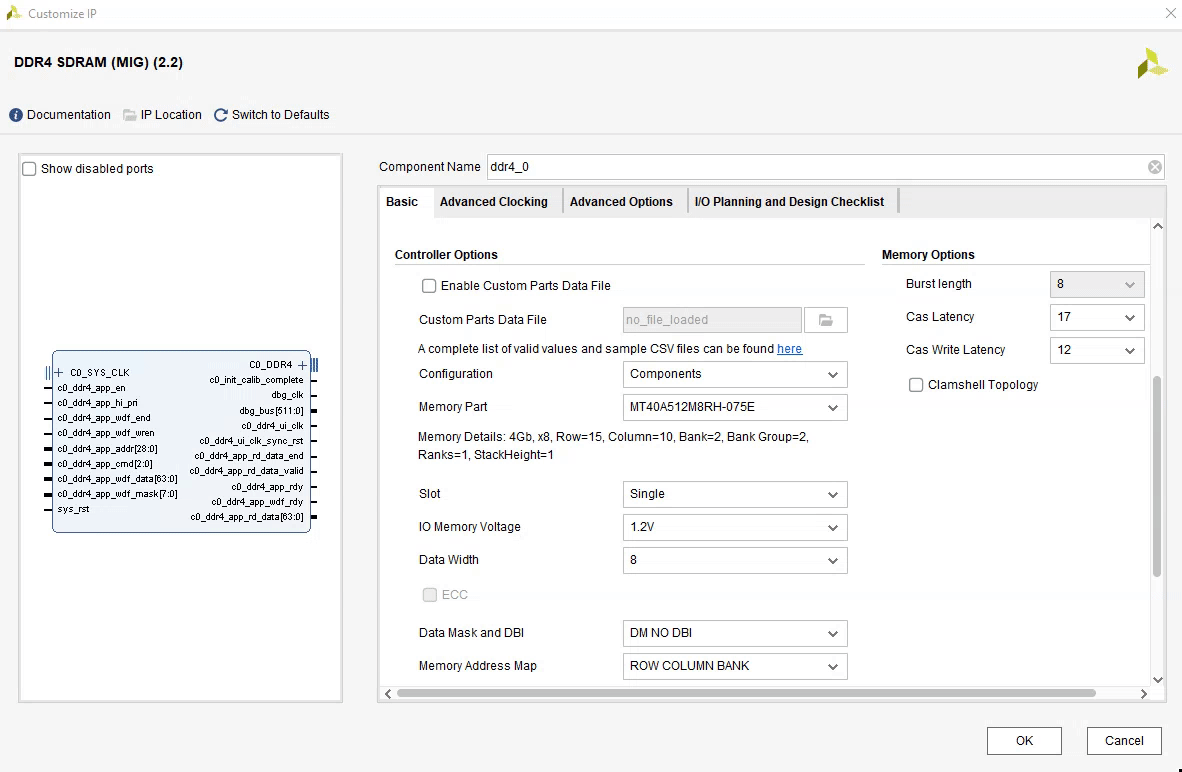Click the IP Location folder icon
Screen dimensions: 1182x772
pos(130,115)
